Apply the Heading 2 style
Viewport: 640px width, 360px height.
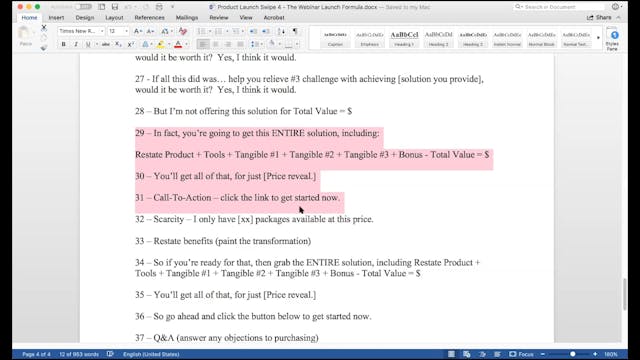(438, 39)
